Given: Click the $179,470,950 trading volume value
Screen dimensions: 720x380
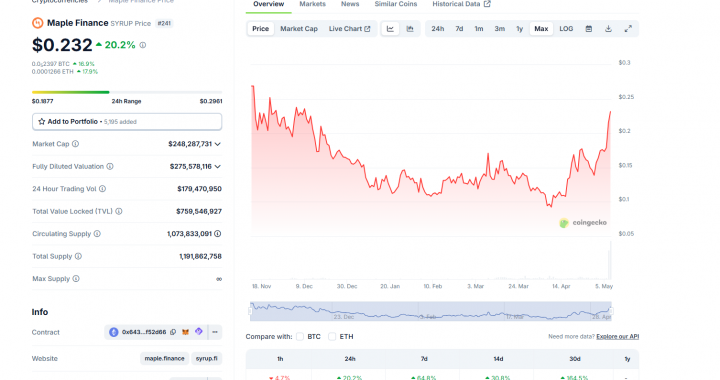Looking at the screenshot, I should 199,189.
